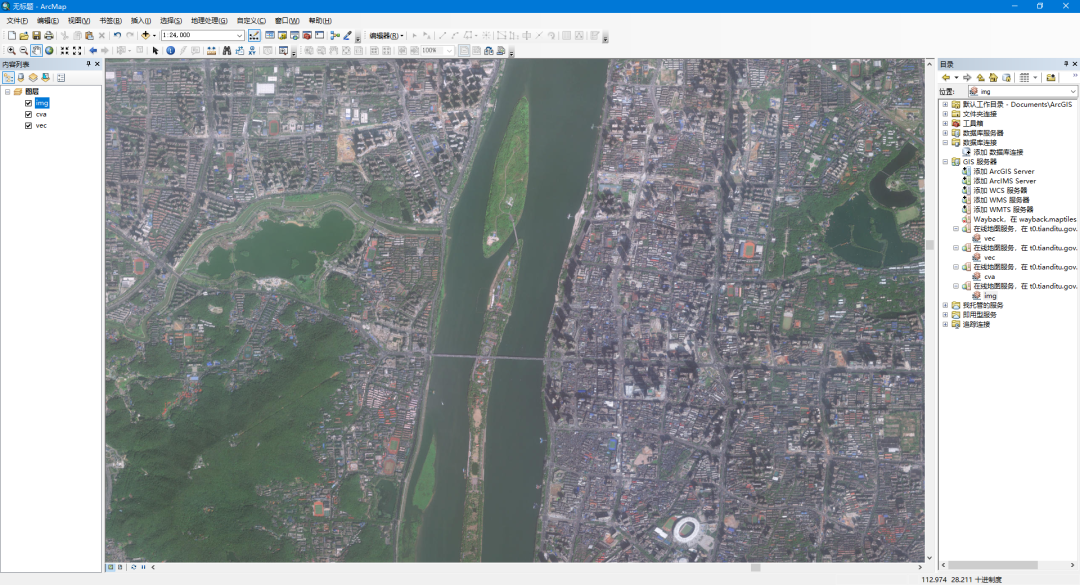Click 添加 WMS 服务器 in catalog
This screenshot has width=1080, height=585.
point(1001,200)
